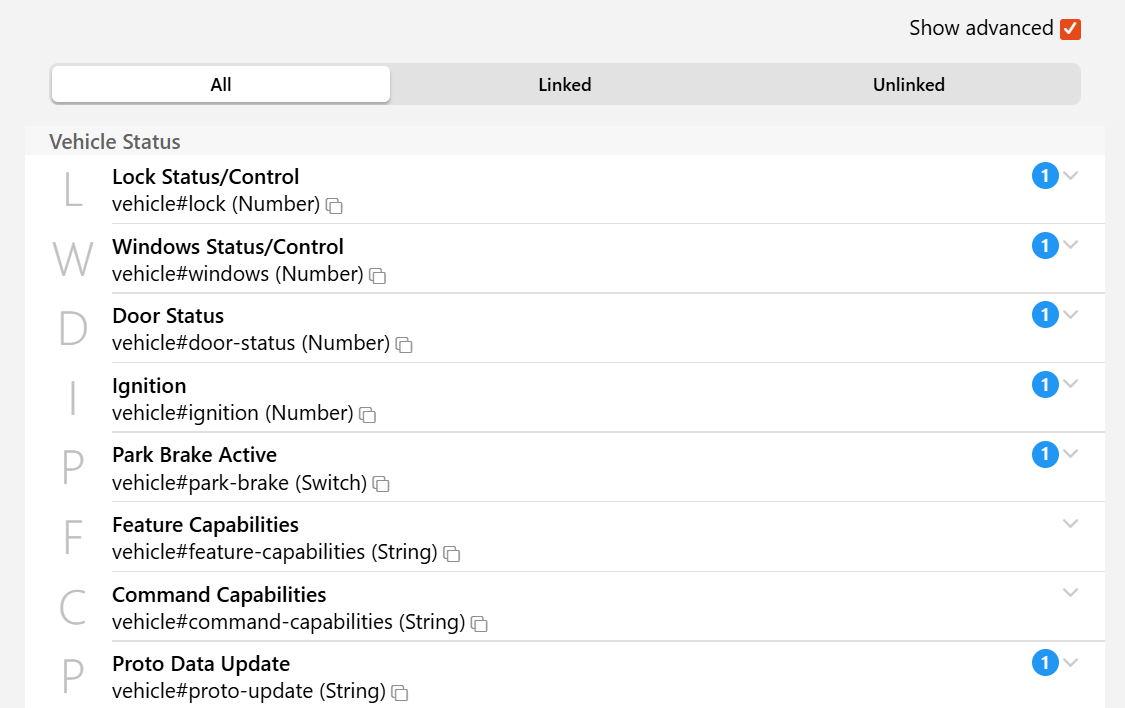The image size is (1125, 708).
Task: Select the All channels tab
Action: (221, 85)
